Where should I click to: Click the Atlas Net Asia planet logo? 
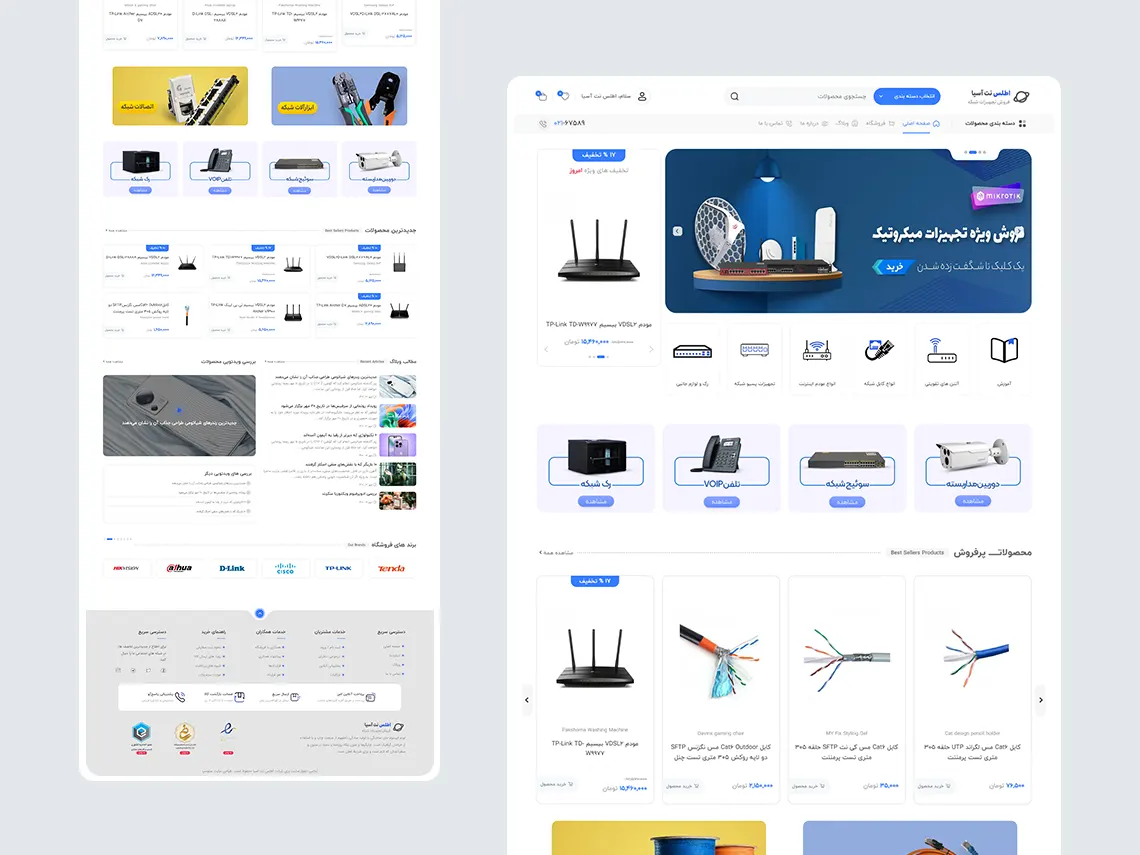(x=1021, y=96)
